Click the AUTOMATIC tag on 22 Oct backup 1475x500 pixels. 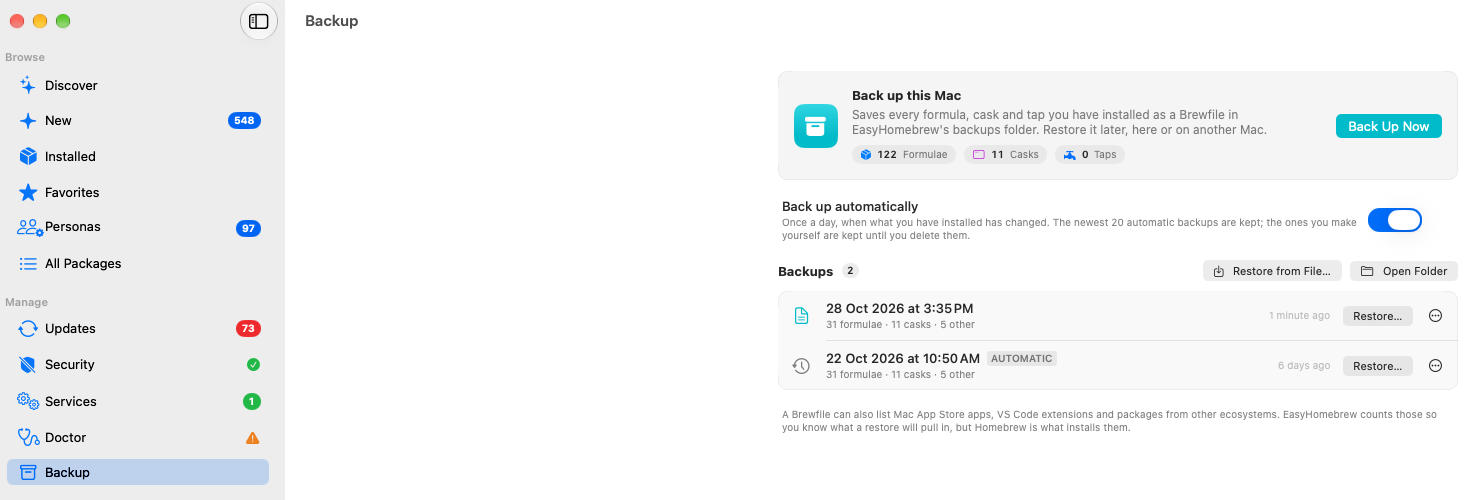(1022, 358)
